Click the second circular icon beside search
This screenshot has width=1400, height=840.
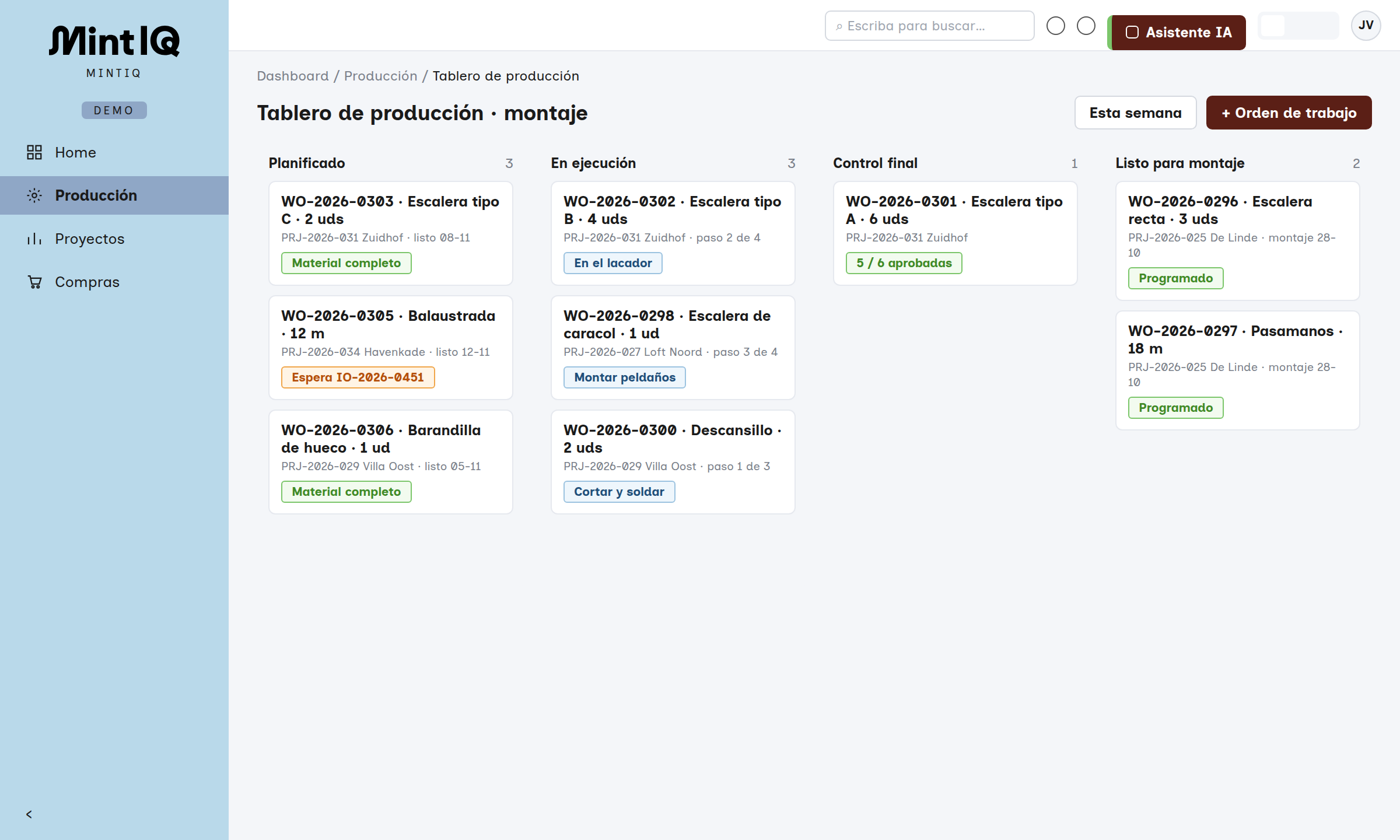tap(1086, 26)
